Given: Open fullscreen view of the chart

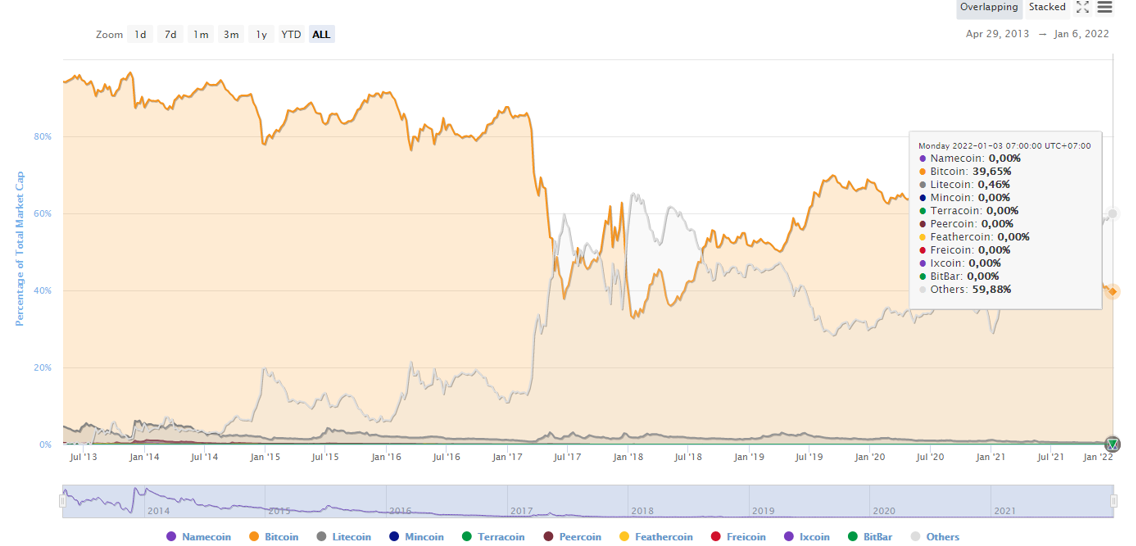Looking at the screenshot, I should pyautogui.click(x=1082, y=7).
